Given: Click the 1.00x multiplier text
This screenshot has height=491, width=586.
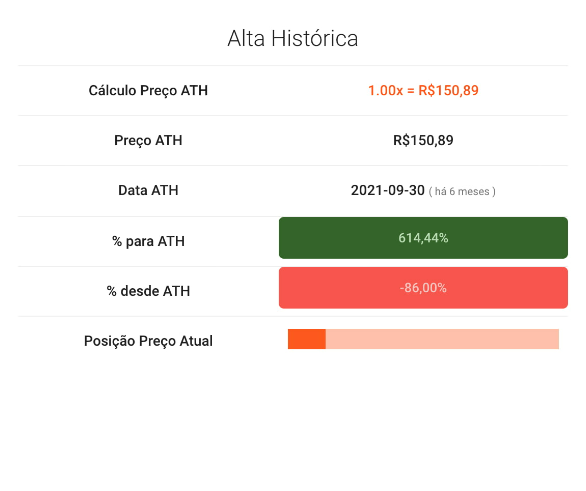Looking at the screenshot, I should click(x=385, y=90).
